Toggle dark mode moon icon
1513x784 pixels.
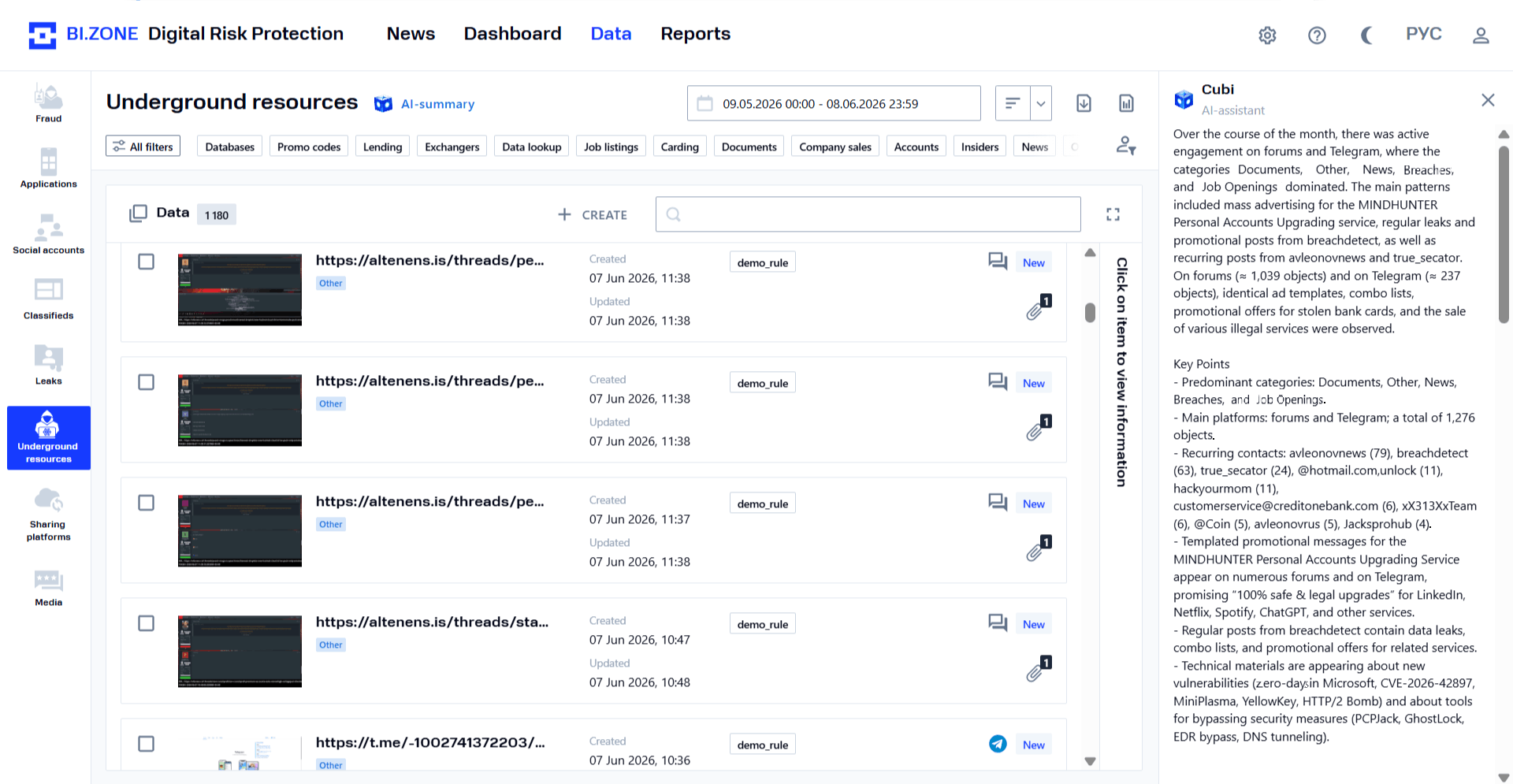[x=1367, y=35]
